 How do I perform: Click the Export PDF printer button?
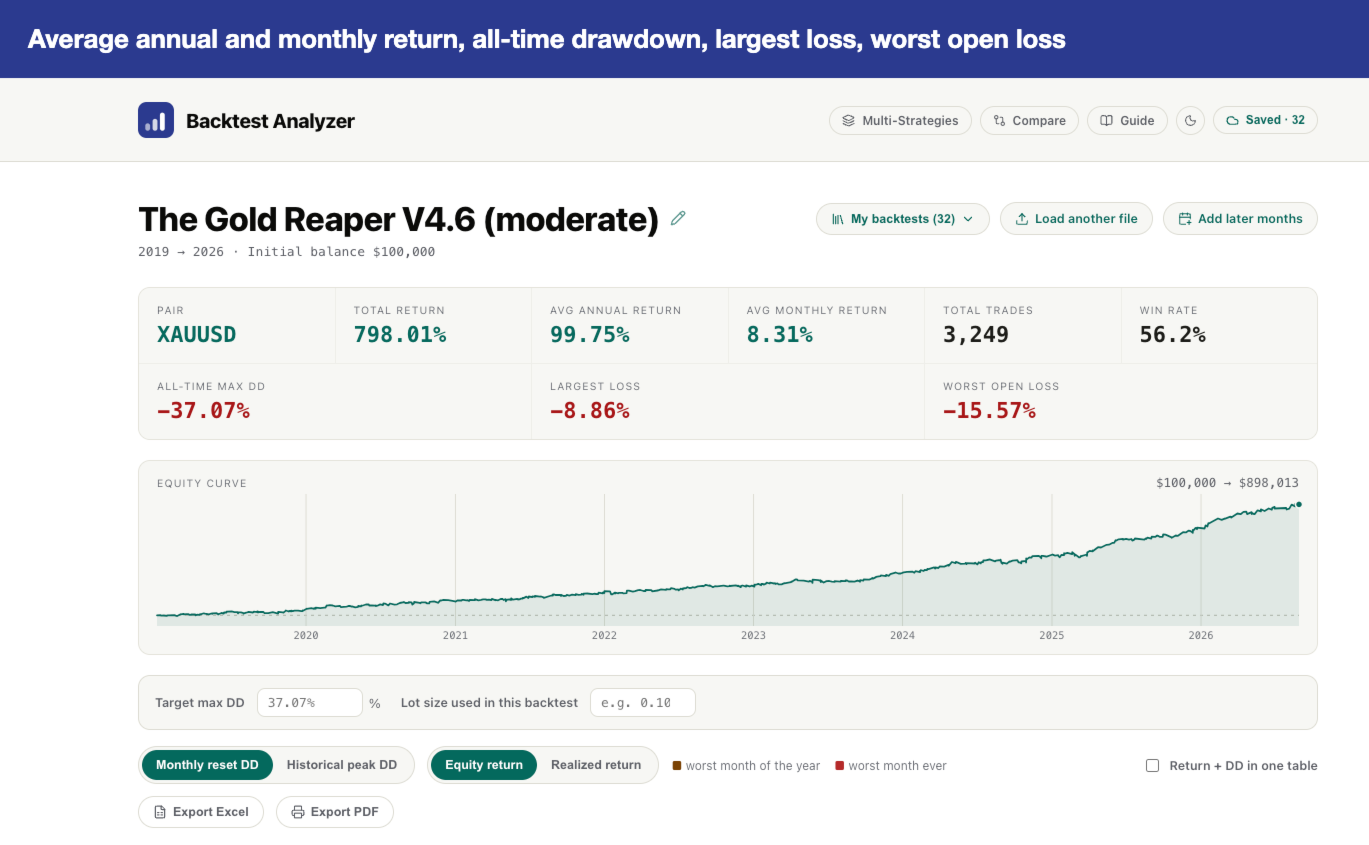point(335,812)
